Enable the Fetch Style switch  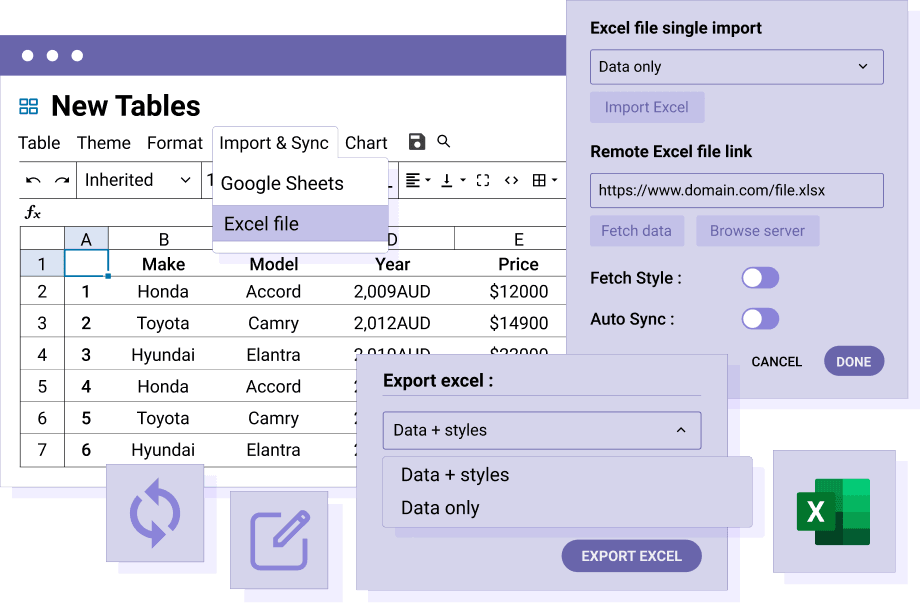759,278
